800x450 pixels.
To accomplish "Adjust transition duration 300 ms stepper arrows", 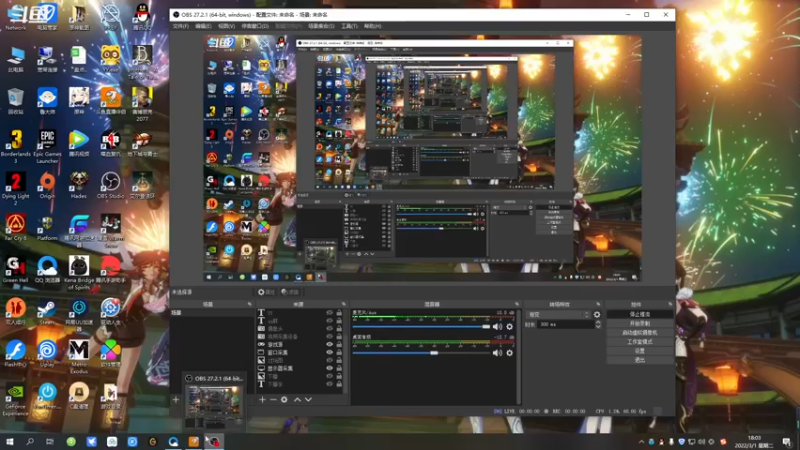I will pyautogui.click(x=598, y=324).
